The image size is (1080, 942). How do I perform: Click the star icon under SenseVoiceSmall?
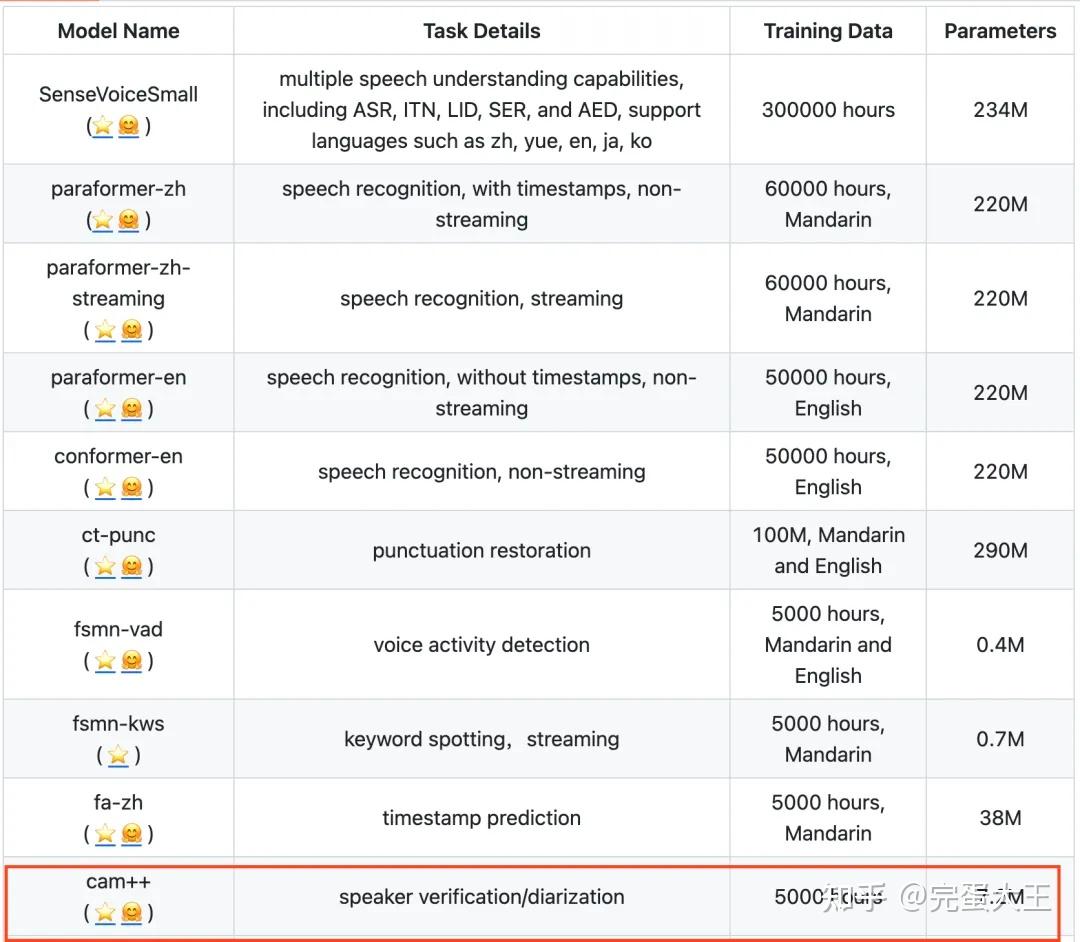pyautogui.click(x=102, y=126)
